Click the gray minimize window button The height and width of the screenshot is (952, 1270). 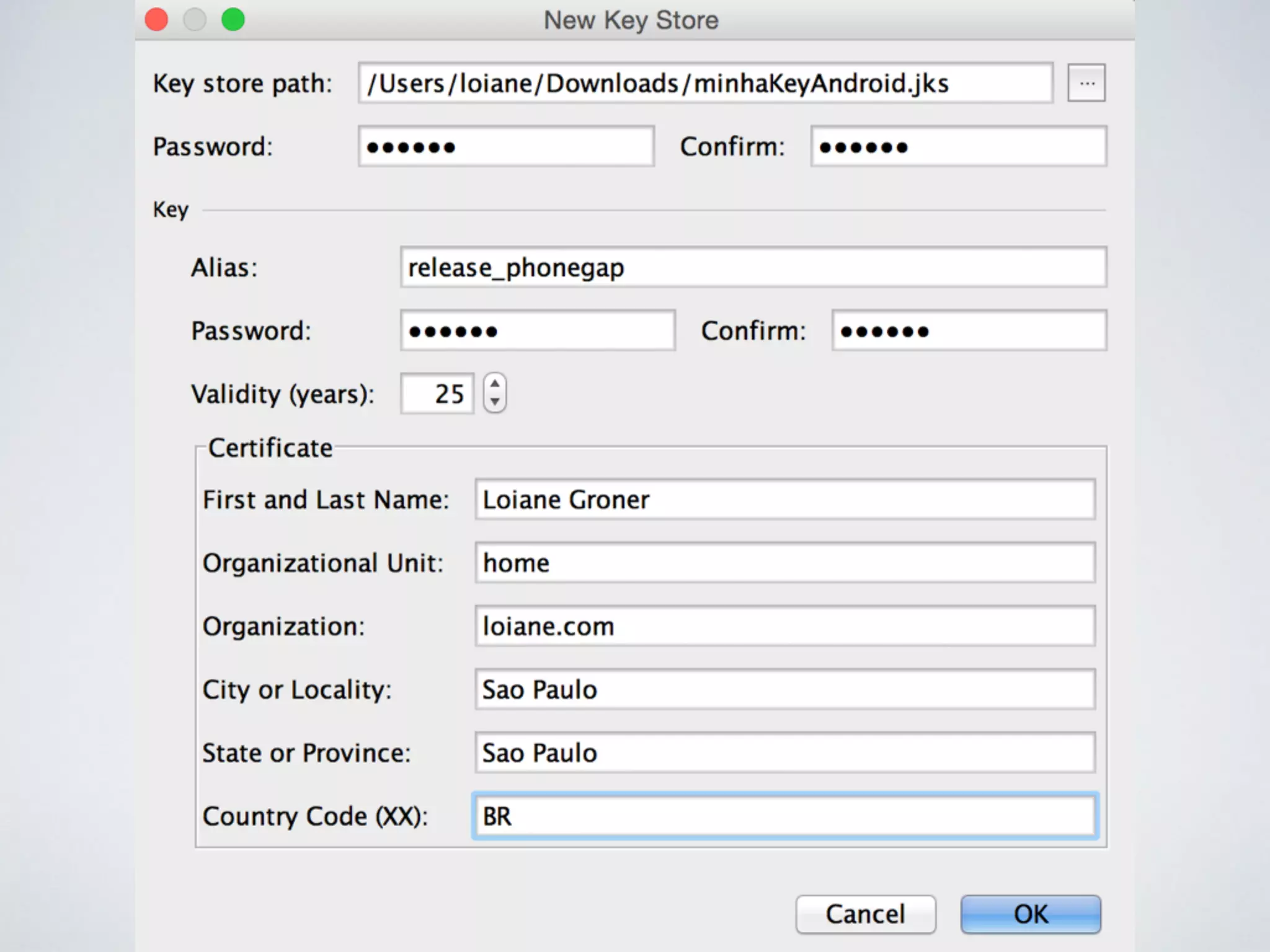pos(195,20)
